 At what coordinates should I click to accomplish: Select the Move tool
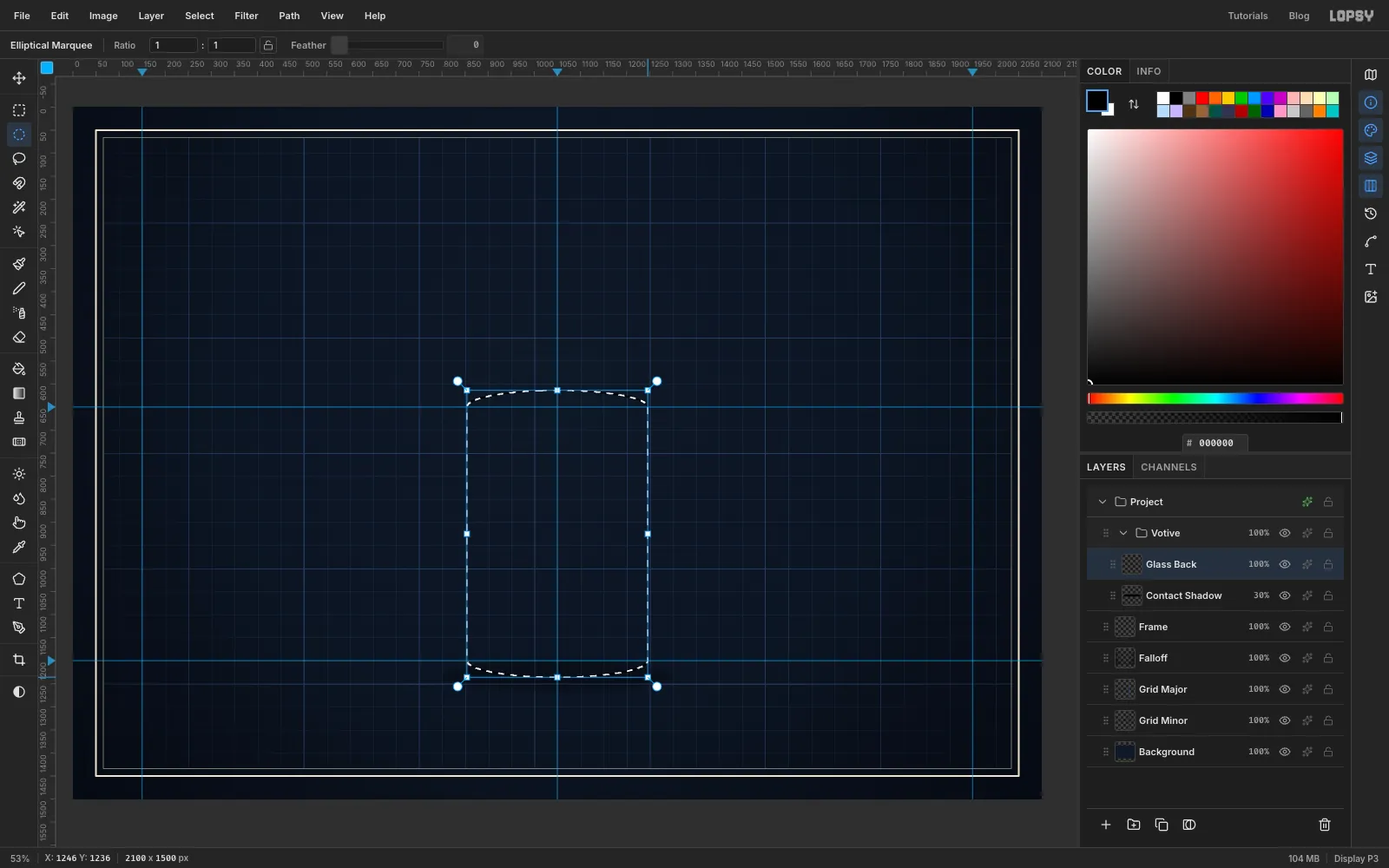19,78
